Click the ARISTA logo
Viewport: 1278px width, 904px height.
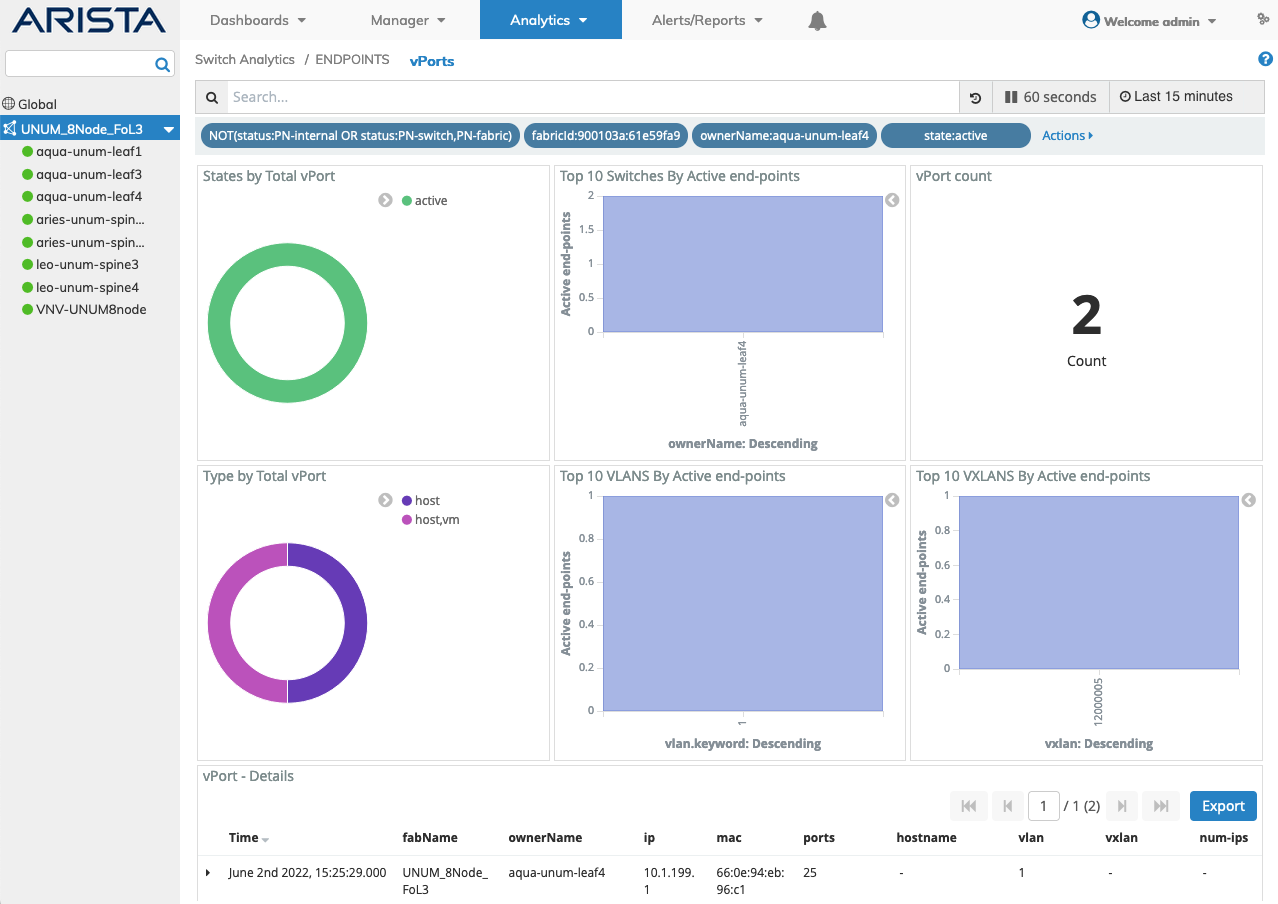pyautogui.click(x=89, y=20)
